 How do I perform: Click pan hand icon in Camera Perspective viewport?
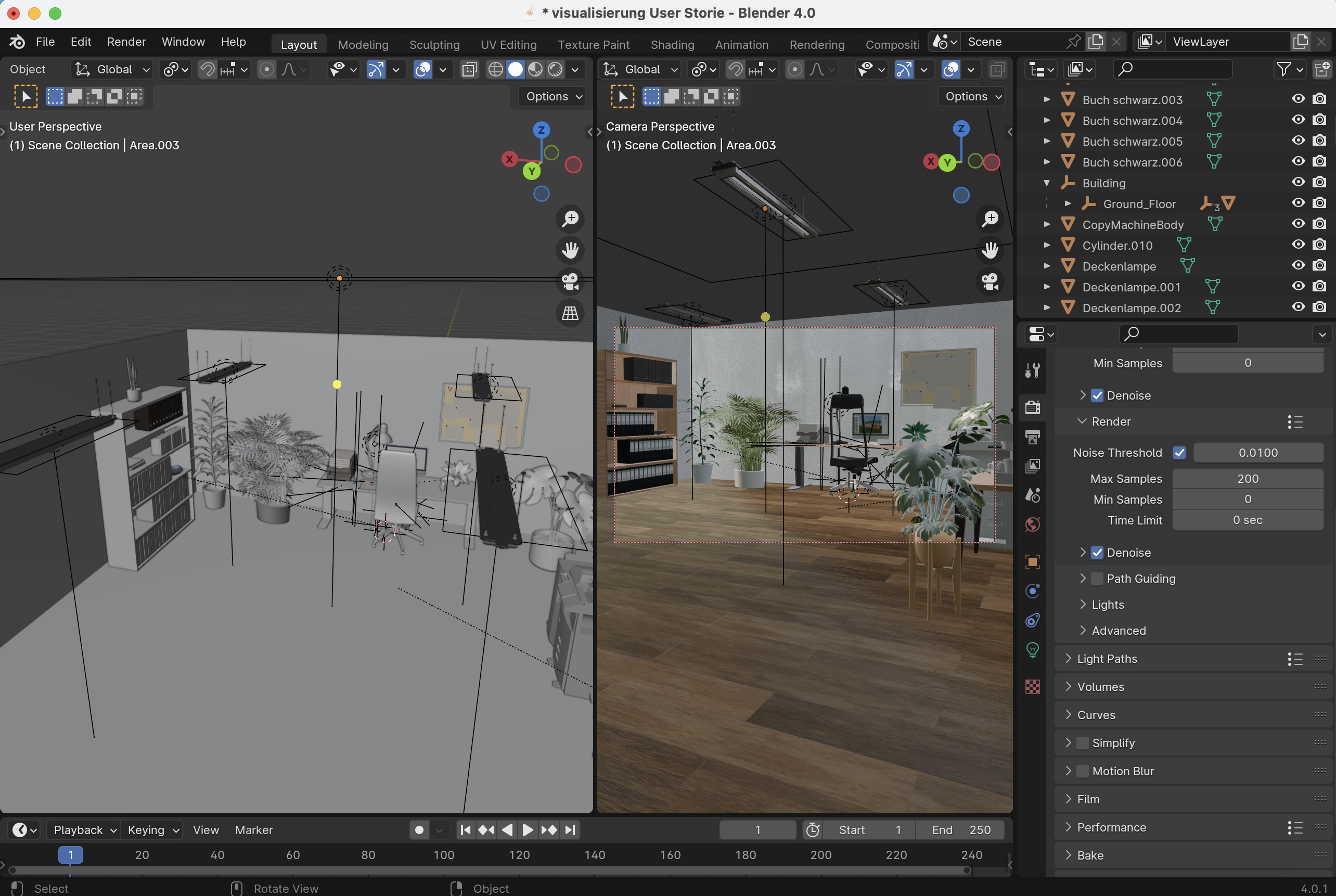990,250
